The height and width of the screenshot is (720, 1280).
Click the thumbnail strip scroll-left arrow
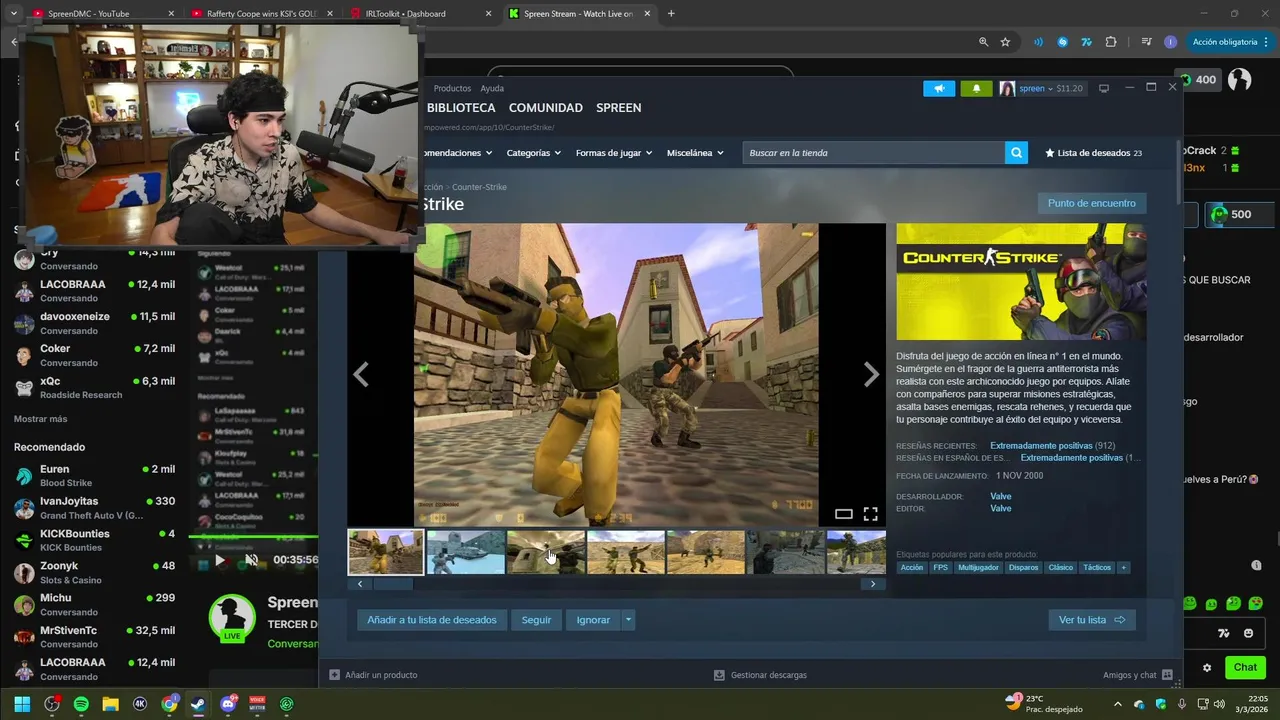click(x=360, y=584)
